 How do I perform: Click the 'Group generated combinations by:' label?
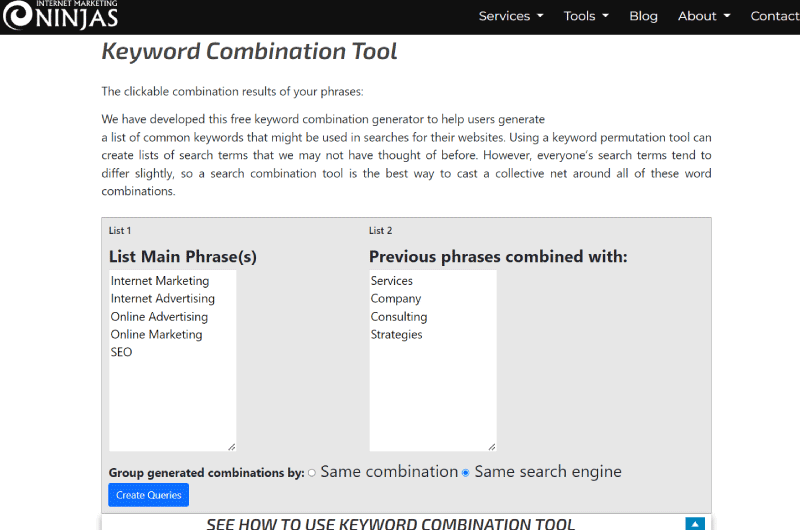(207, 473)
